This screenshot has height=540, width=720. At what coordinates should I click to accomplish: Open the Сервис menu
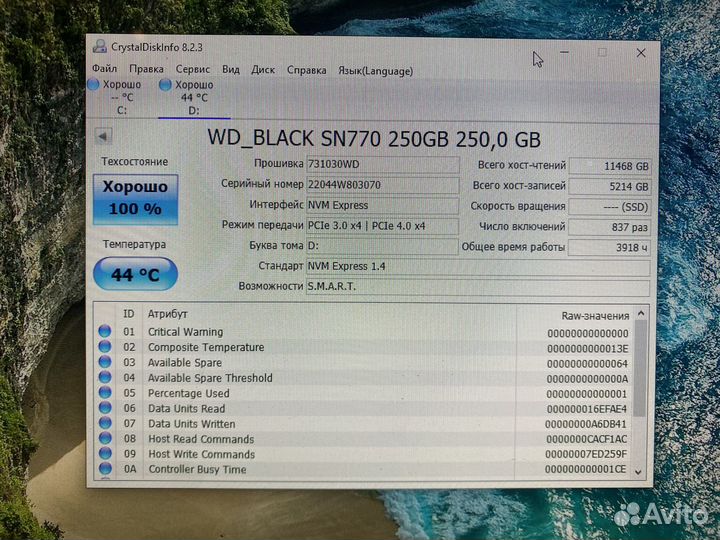193,69
